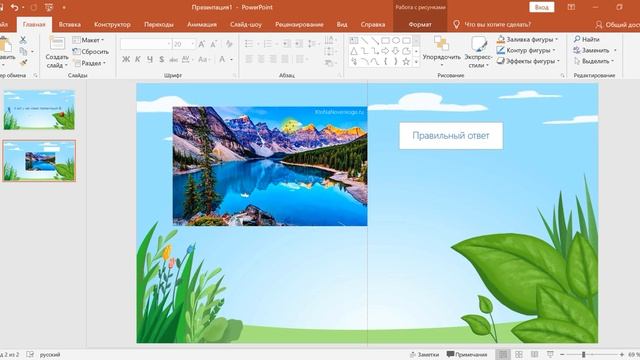Click the Undo arrow in title bar
The width and height of the screenshot is (640, 360).
[x=15, y=7]
